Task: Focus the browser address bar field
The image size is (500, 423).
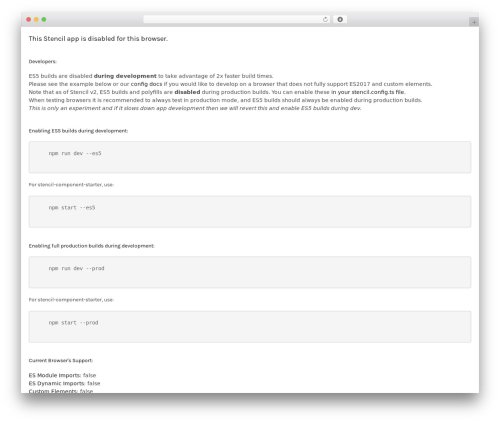Action: (237, 20)
